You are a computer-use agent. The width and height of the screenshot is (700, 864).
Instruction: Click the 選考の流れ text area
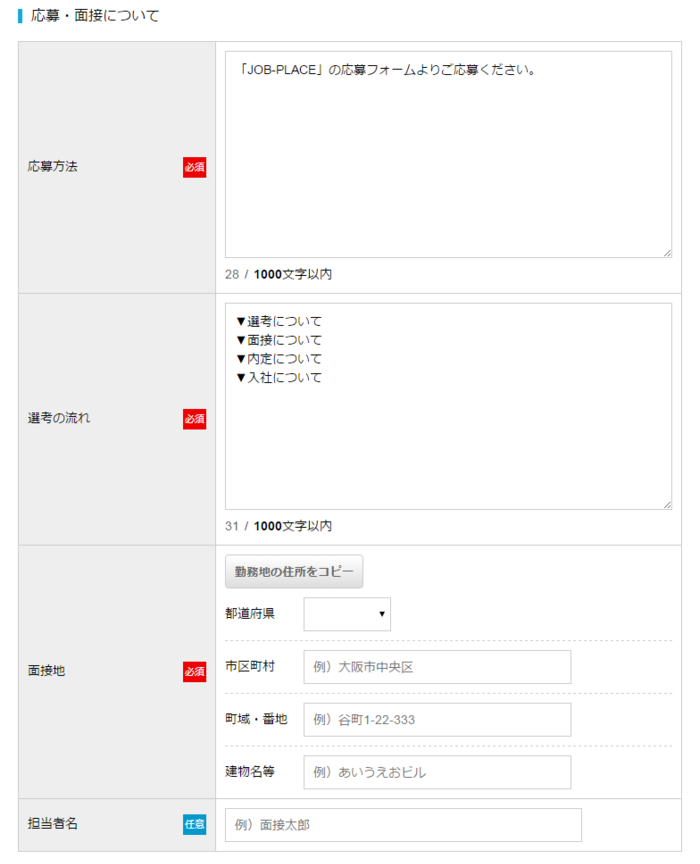[x=447, y=406]
